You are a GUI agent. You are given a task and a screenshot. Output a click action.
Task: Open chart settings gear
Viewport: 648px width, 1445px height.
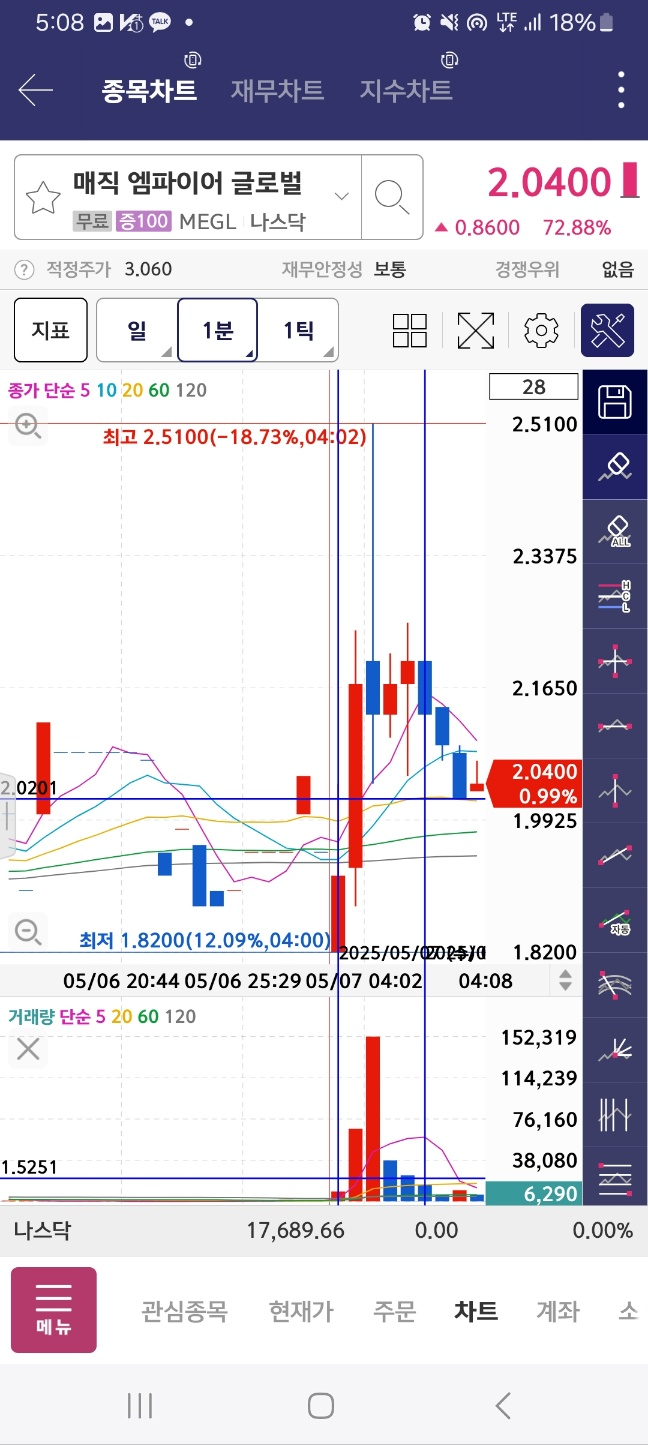pos(541,330)
